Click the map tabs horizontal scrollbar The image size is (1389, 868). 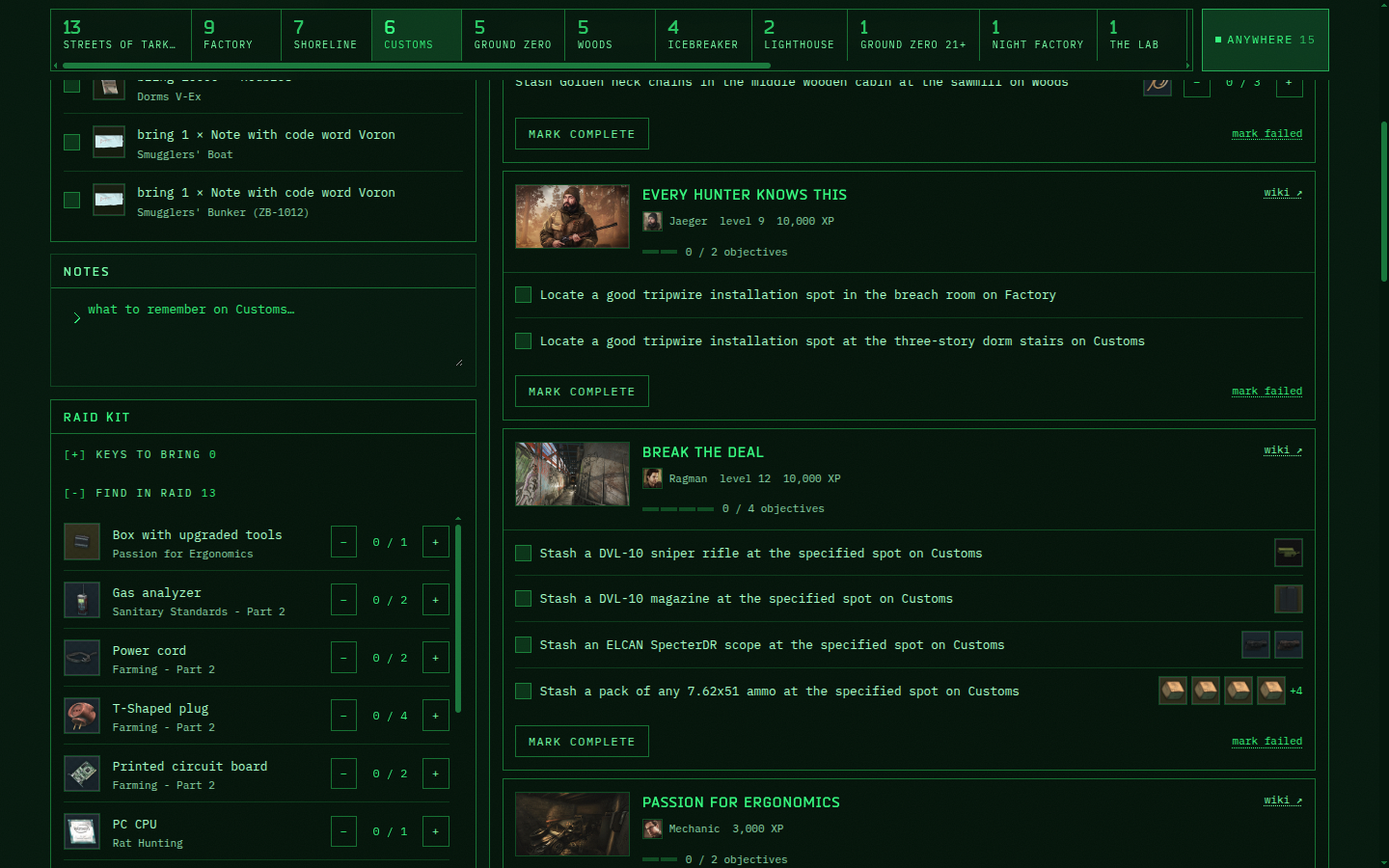point(415,66)
